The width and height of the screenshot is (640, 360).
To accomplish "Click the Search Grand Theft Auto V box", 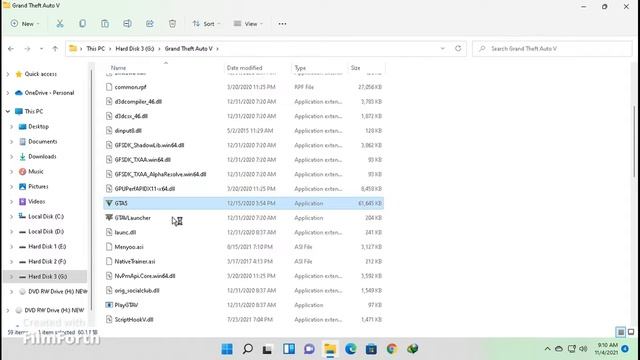I will click(x=552, y=49).
